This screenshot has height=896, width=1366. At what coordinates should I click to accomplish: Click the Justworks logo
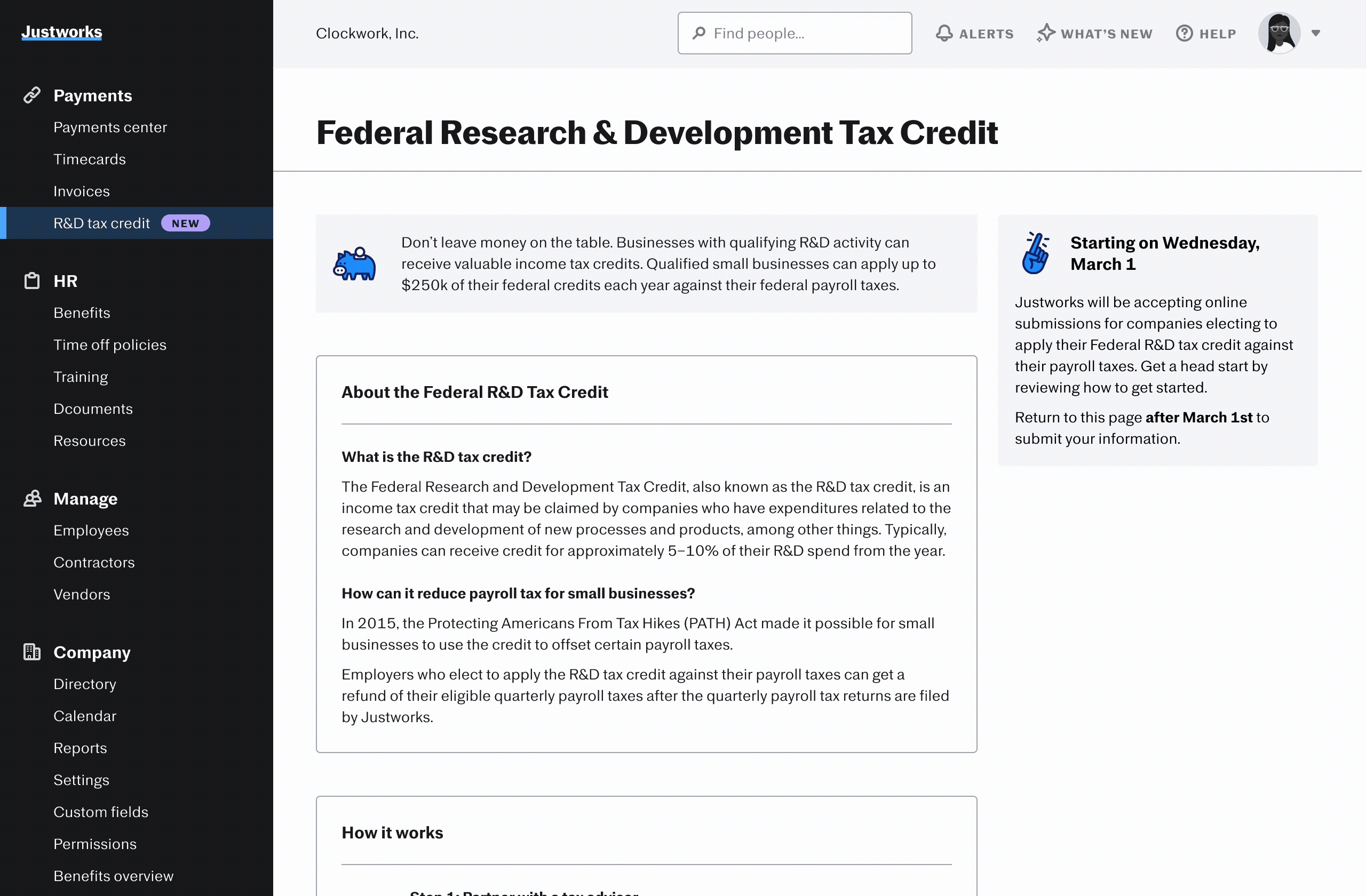point(61,32)
